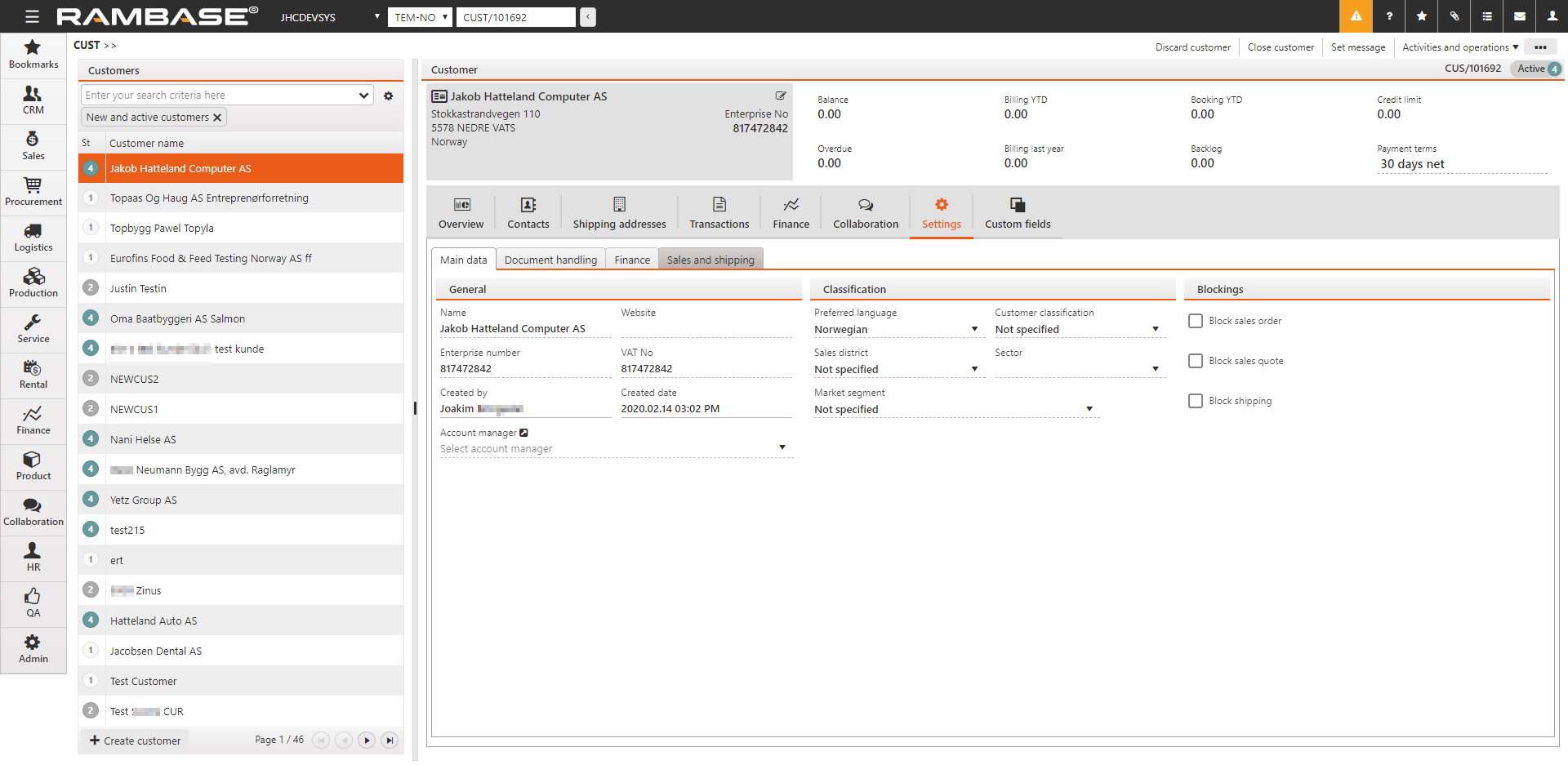Expand Activities and operations menu
This screenshot has width=1568, height=765.
[1459, 47]
